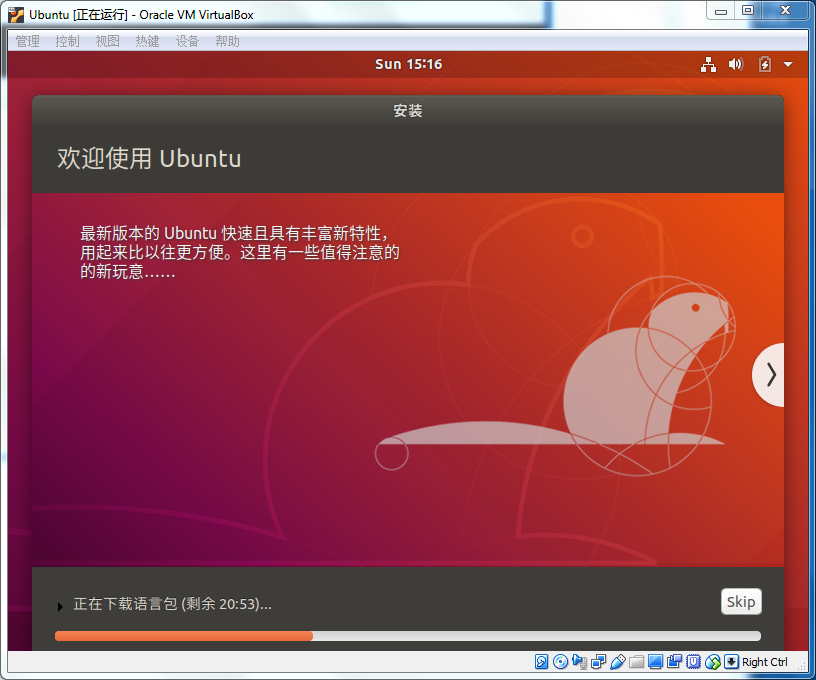Click the 正在下载语言包 status text
The height and width of the screenshot is (680, 816).
tap(172, 604)
